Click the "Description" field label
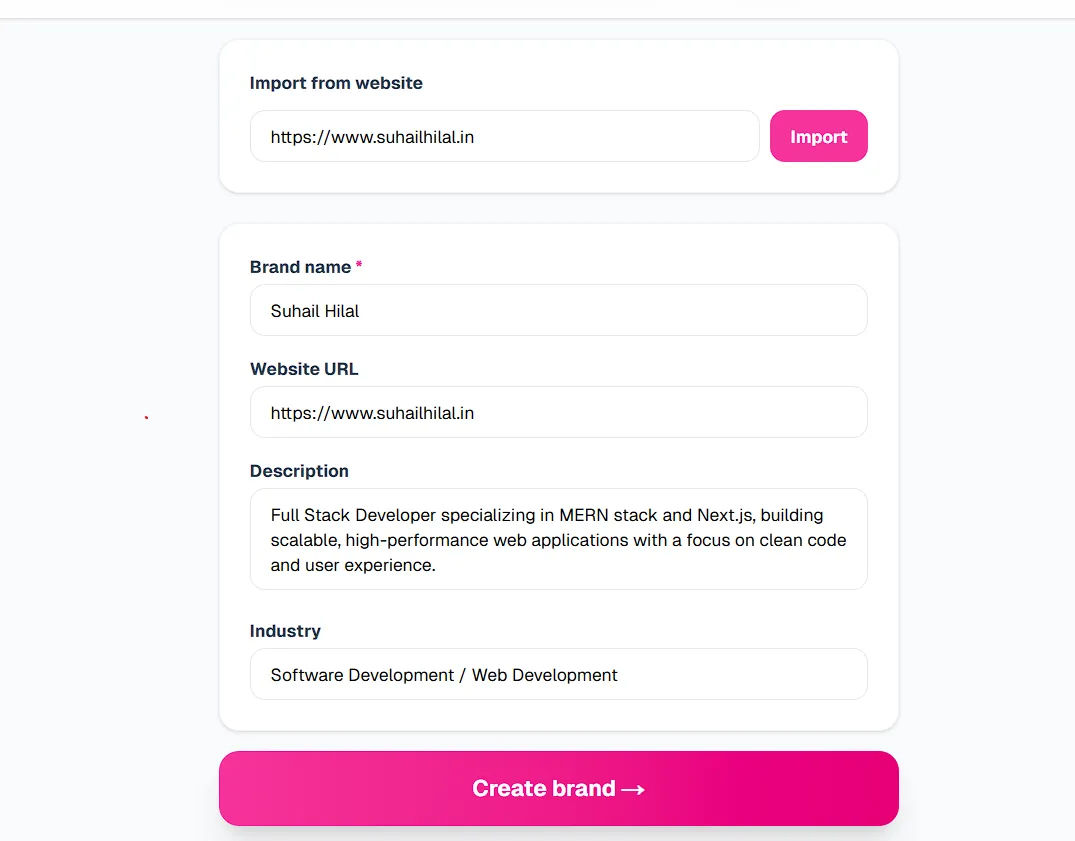Image resolution: width=1075 pixels, height=841 pixels. [299, 471]
